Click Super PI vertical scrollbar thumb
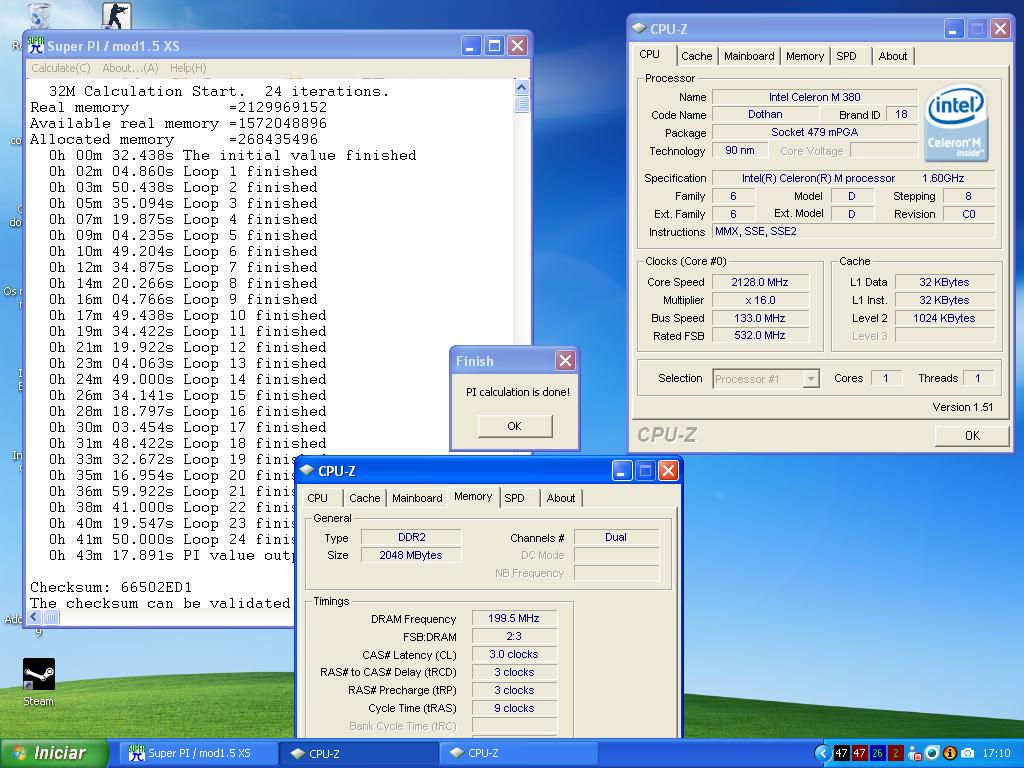Screen dimensions: 1024x768 pyautogui.click(x=521, y=104)
